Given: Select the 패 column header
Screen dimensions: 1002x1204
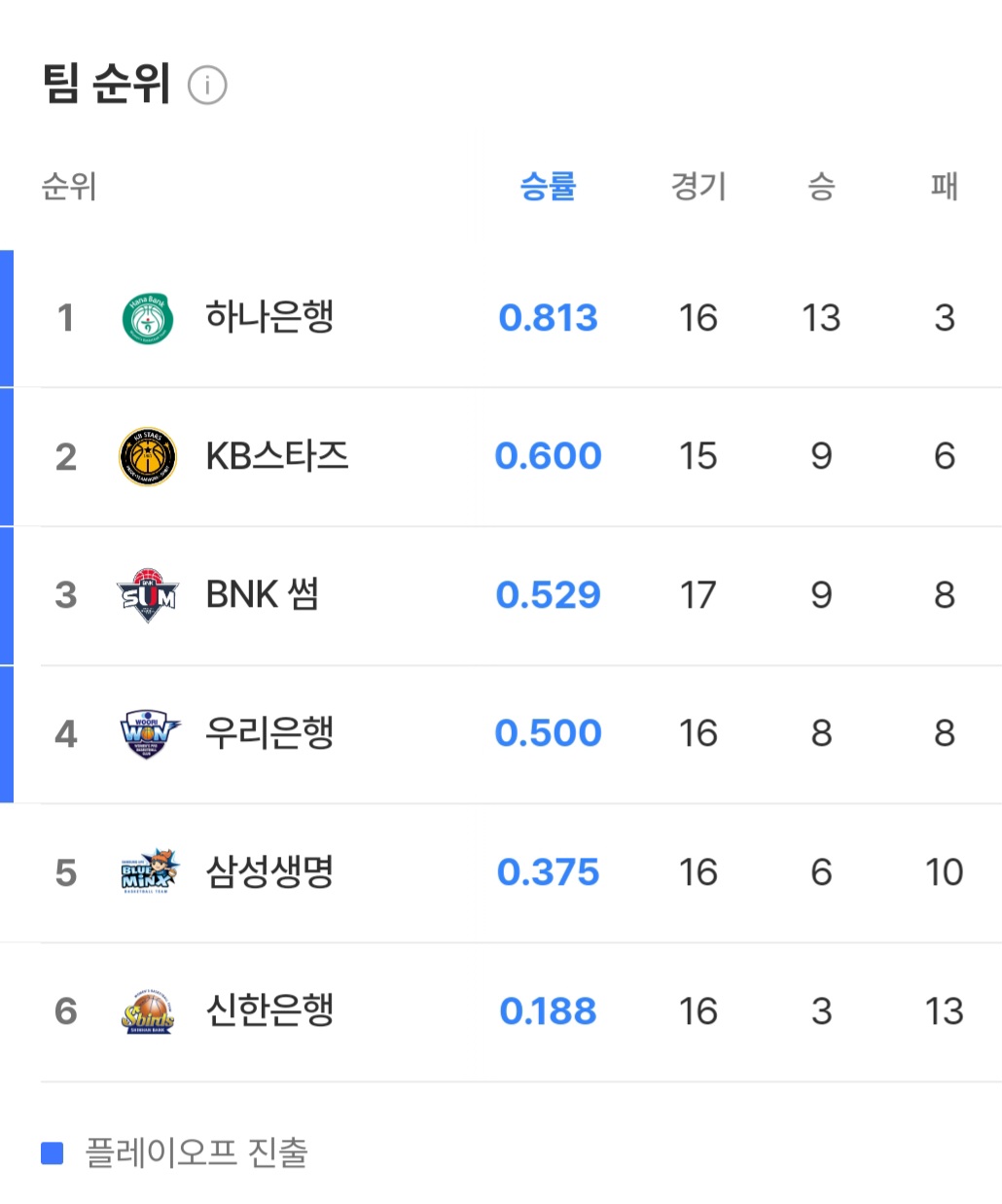Looking at the screenshot, I should coord(944,185).
